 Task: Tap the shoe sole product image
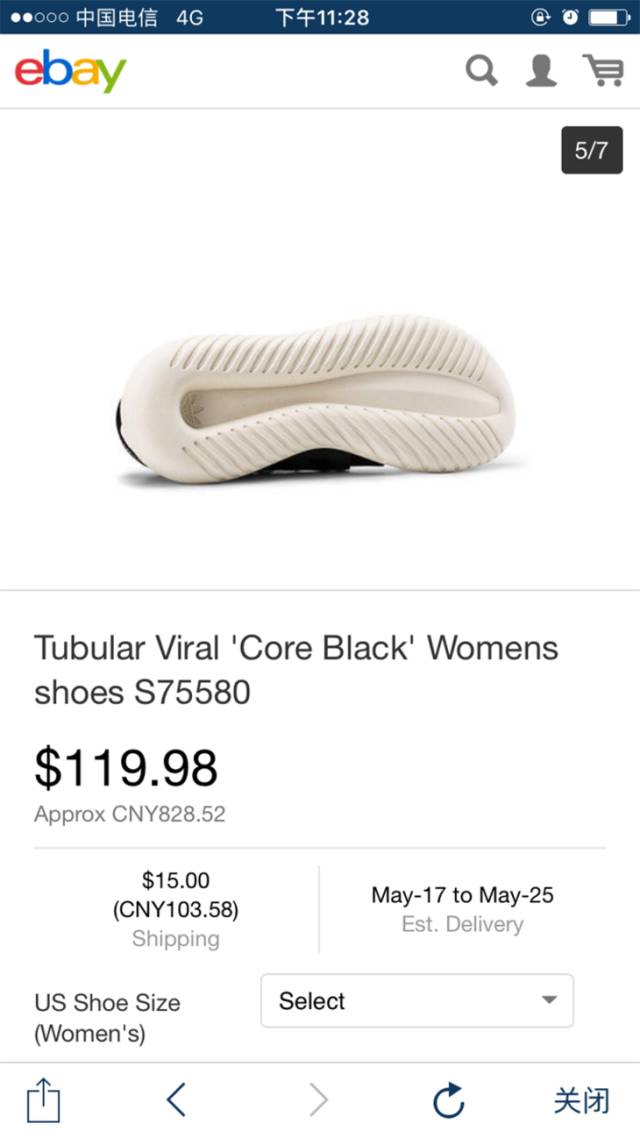click(318, 399)
